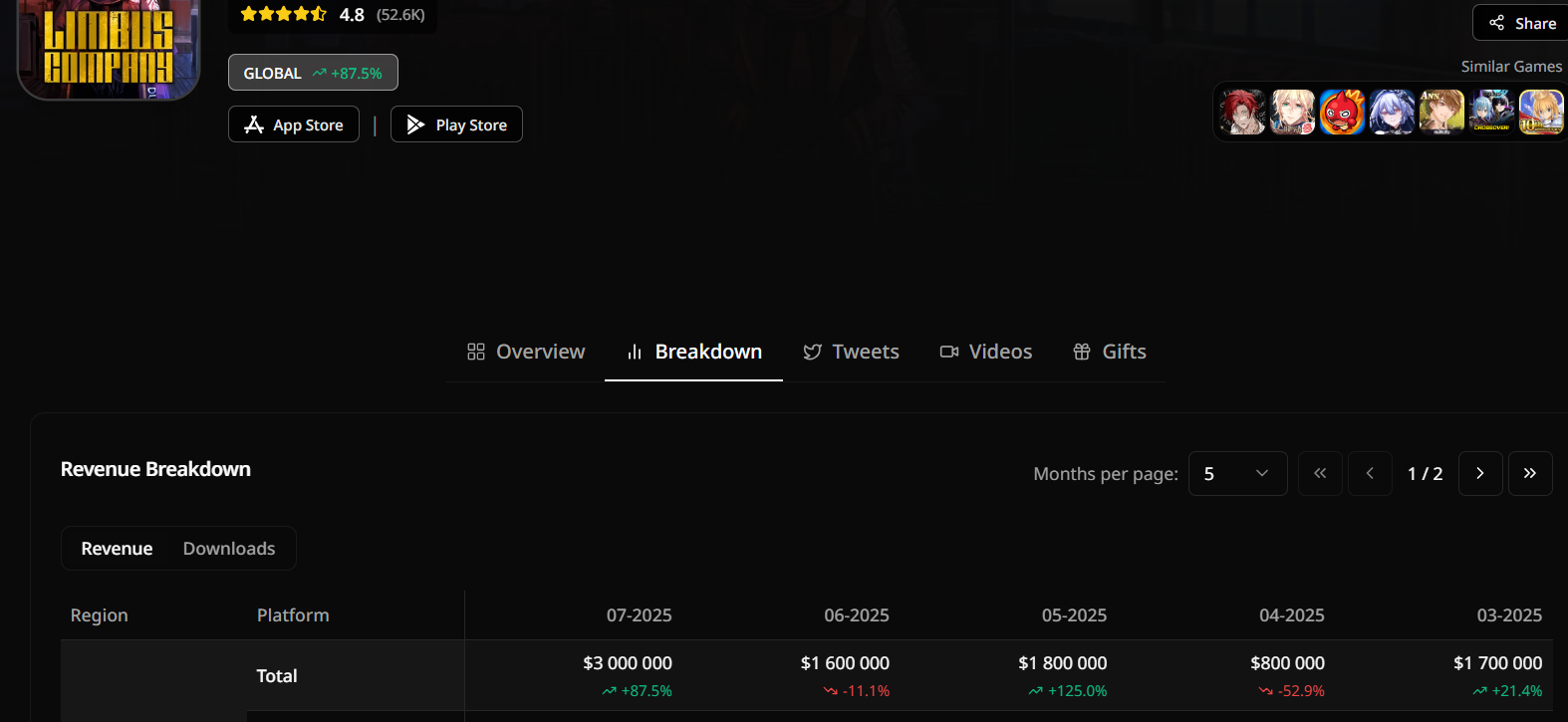Screen dimensions: 1568x722
Task: Open the red flame-crested mascot similar game
Action: [1342, 112]
